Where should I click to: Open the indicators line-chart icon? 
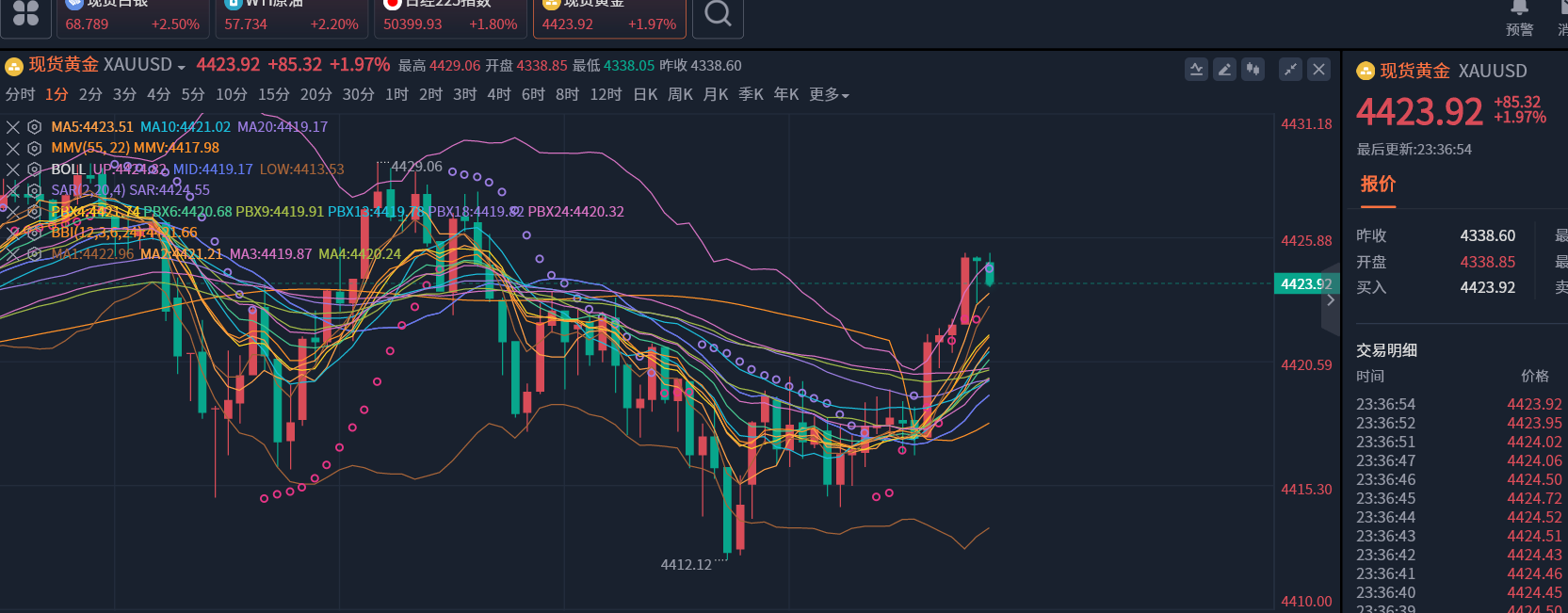pos(1196,69)
